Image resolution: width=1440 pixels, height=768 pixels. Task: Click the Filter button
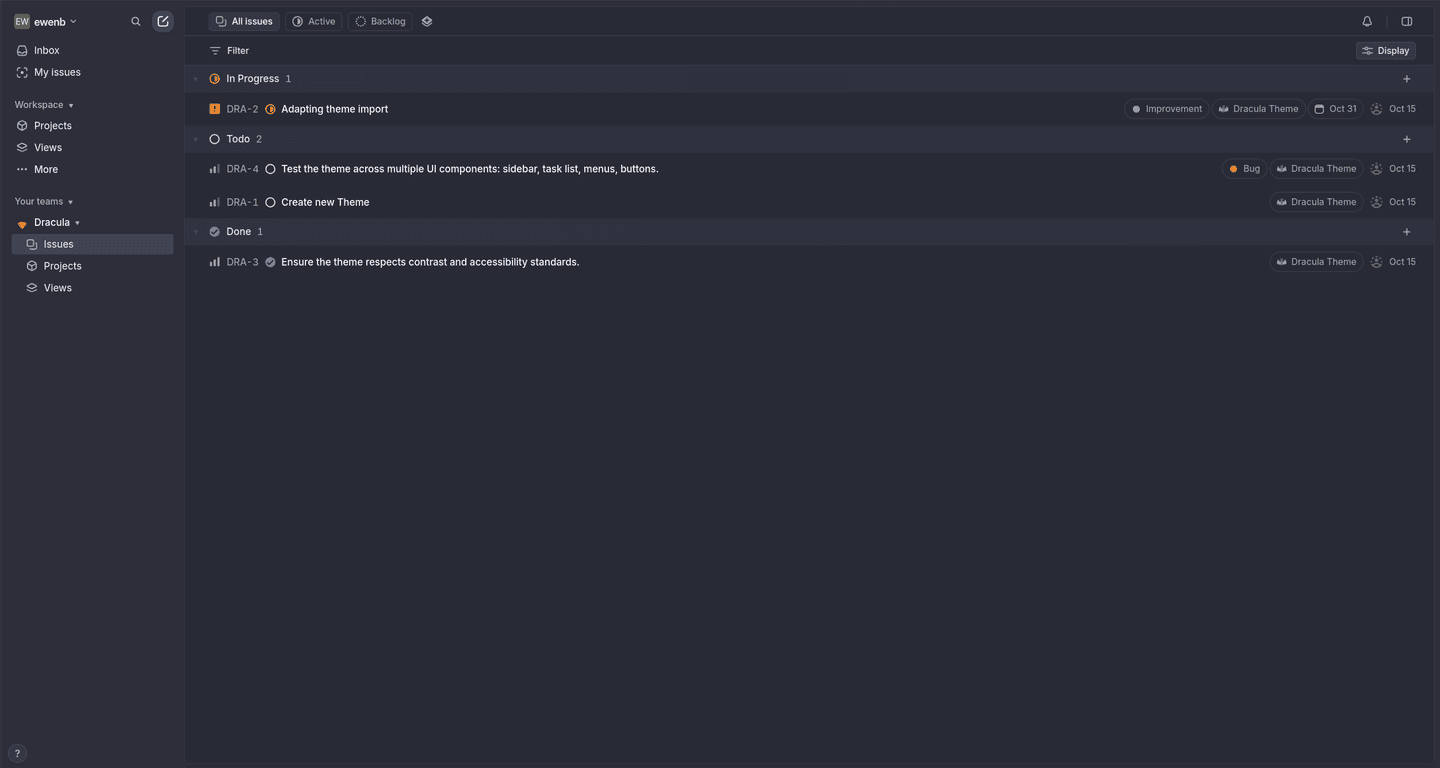(x=229, y=51)
